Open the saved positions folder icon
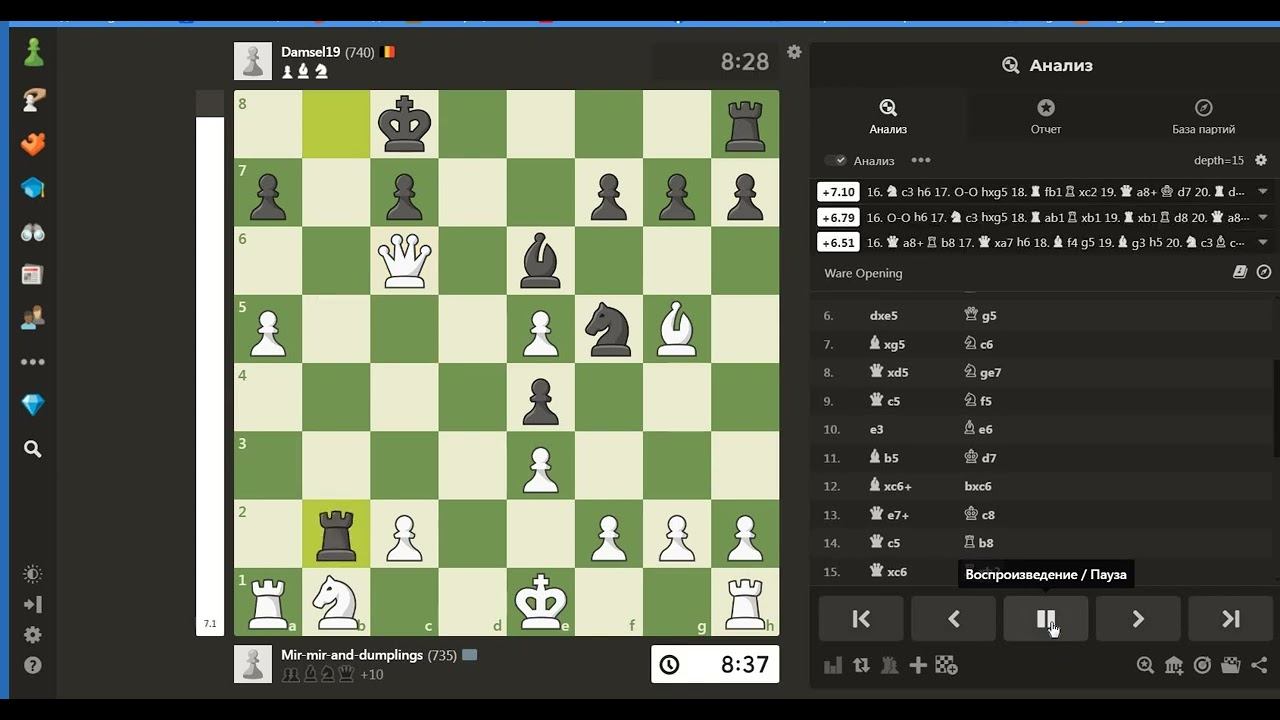Image resolution: width=1280 pixels, height=720 pixels. [1231, 665]
